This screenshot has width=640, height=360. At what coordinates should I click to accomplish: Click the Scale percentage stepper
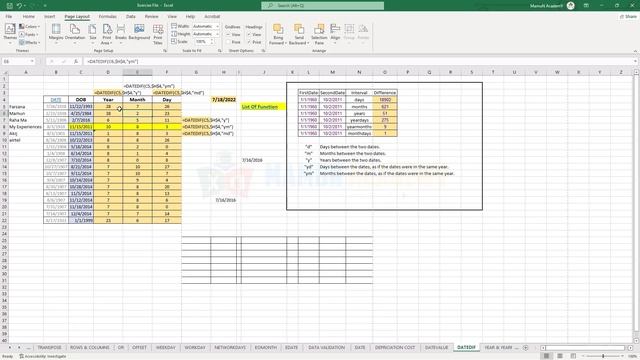pos(212,42)
